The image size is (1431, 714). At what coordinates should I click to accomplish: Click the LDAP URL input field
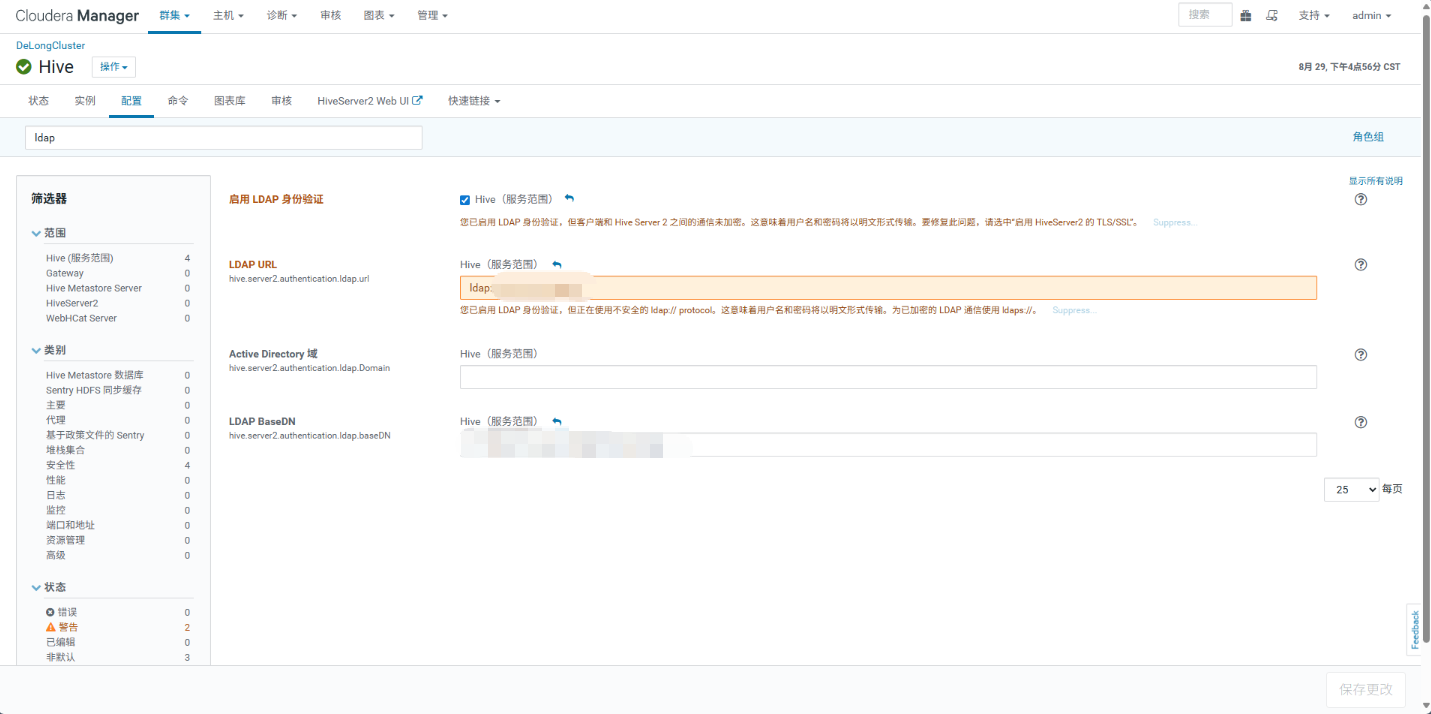click(888, 288)
